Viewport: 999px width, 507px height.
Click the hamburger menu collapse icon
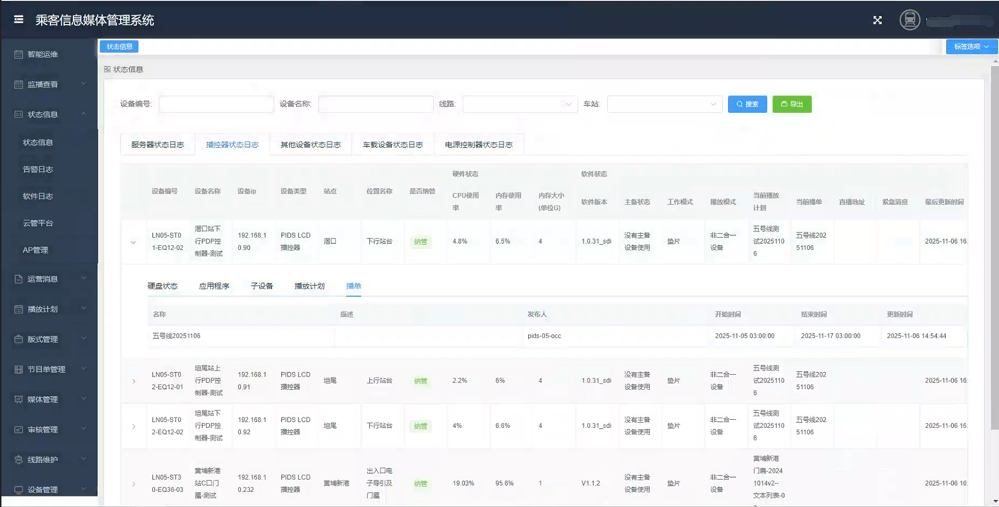18,20
